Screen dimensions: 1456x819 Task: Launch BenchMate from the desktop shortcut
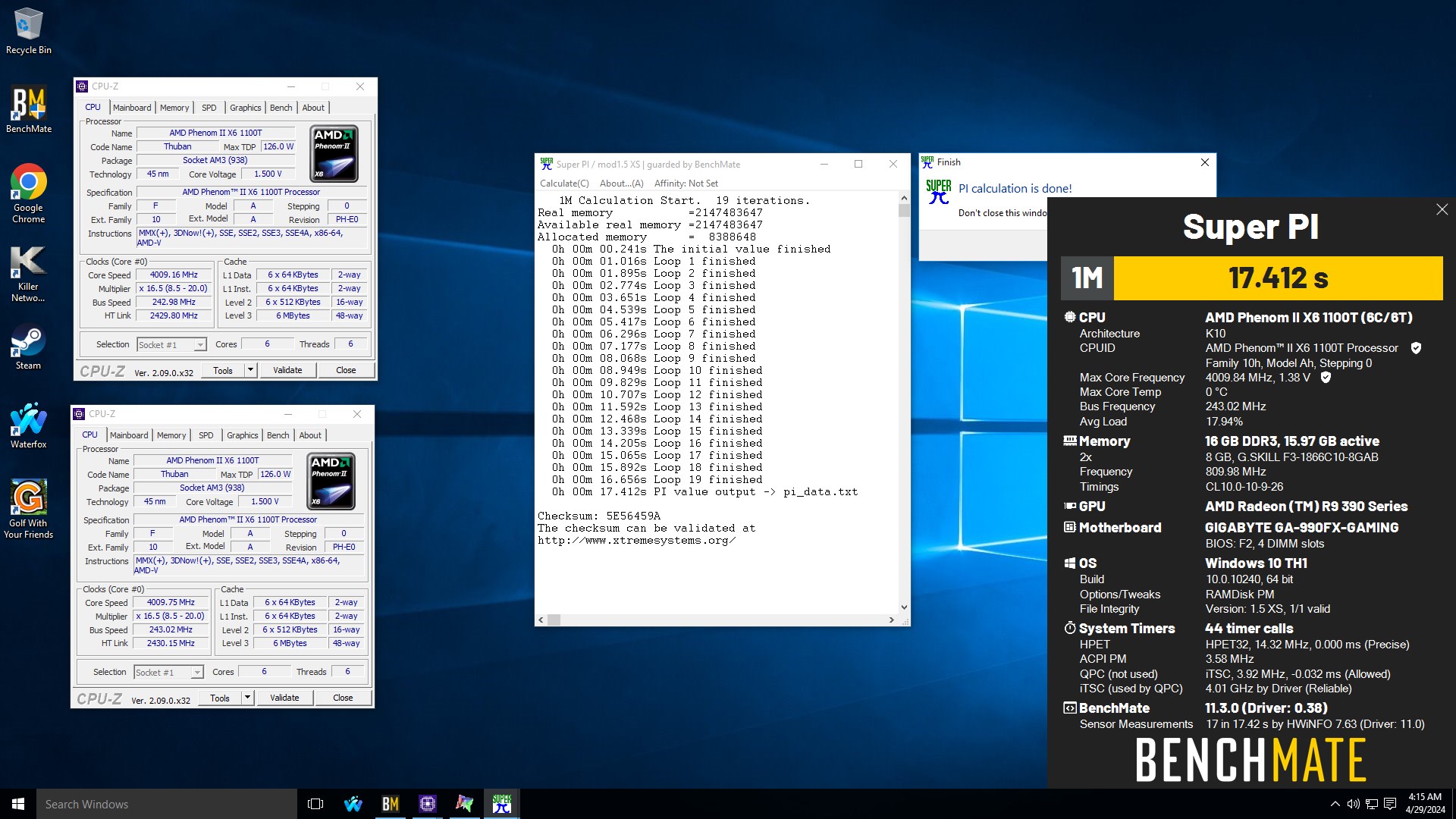tap(28, 110)
